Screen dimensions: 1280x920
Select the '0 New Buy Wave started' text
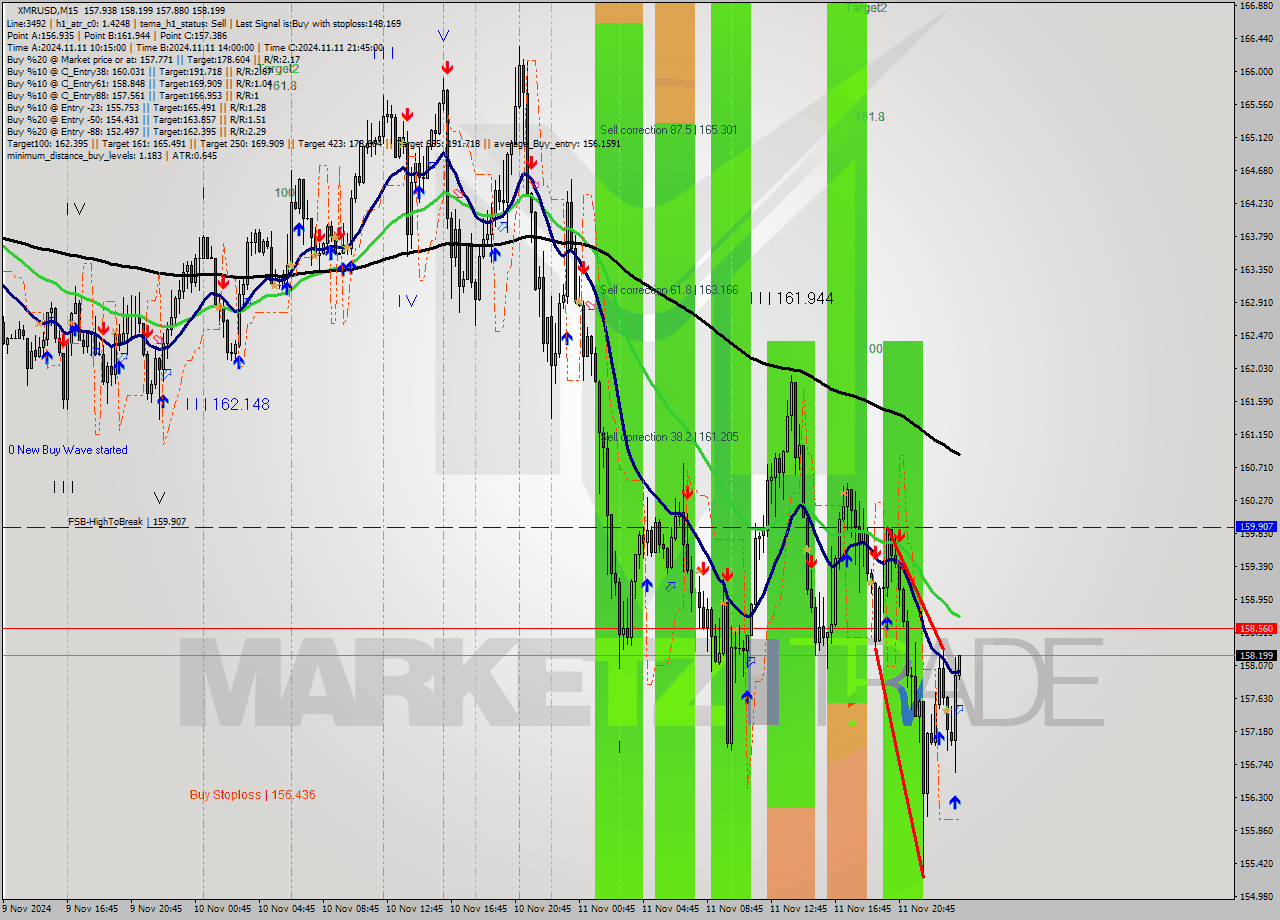coord(68,450)
